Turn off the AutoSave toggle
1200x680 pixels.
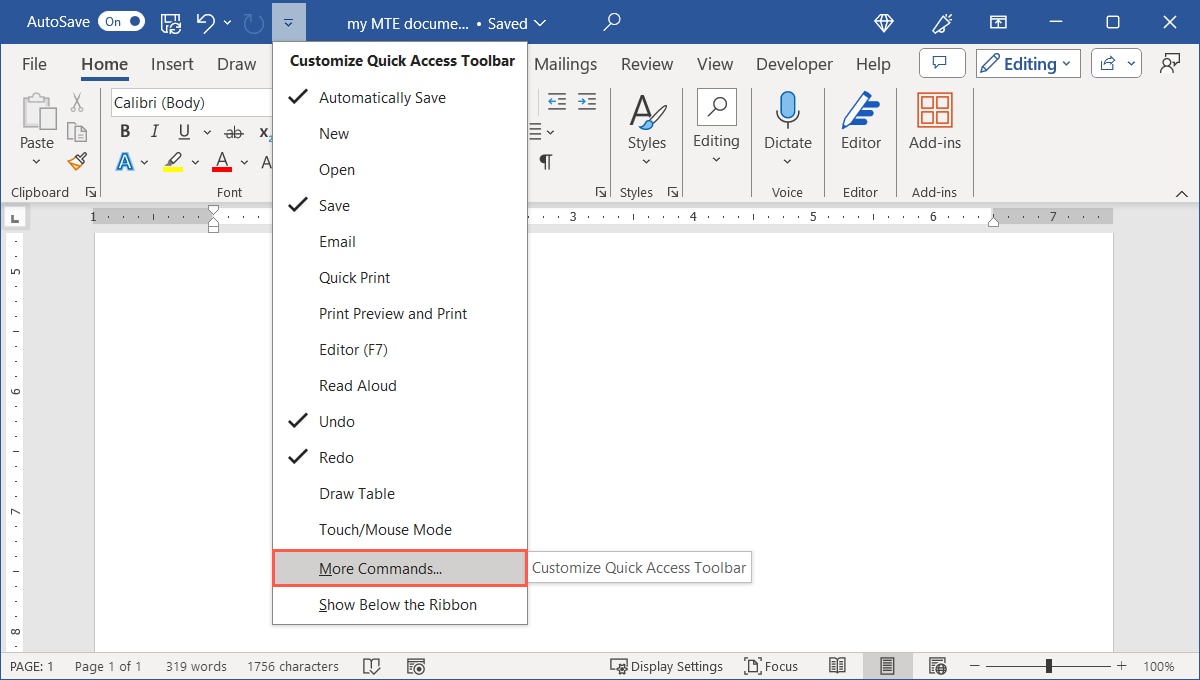click(119, 20)
